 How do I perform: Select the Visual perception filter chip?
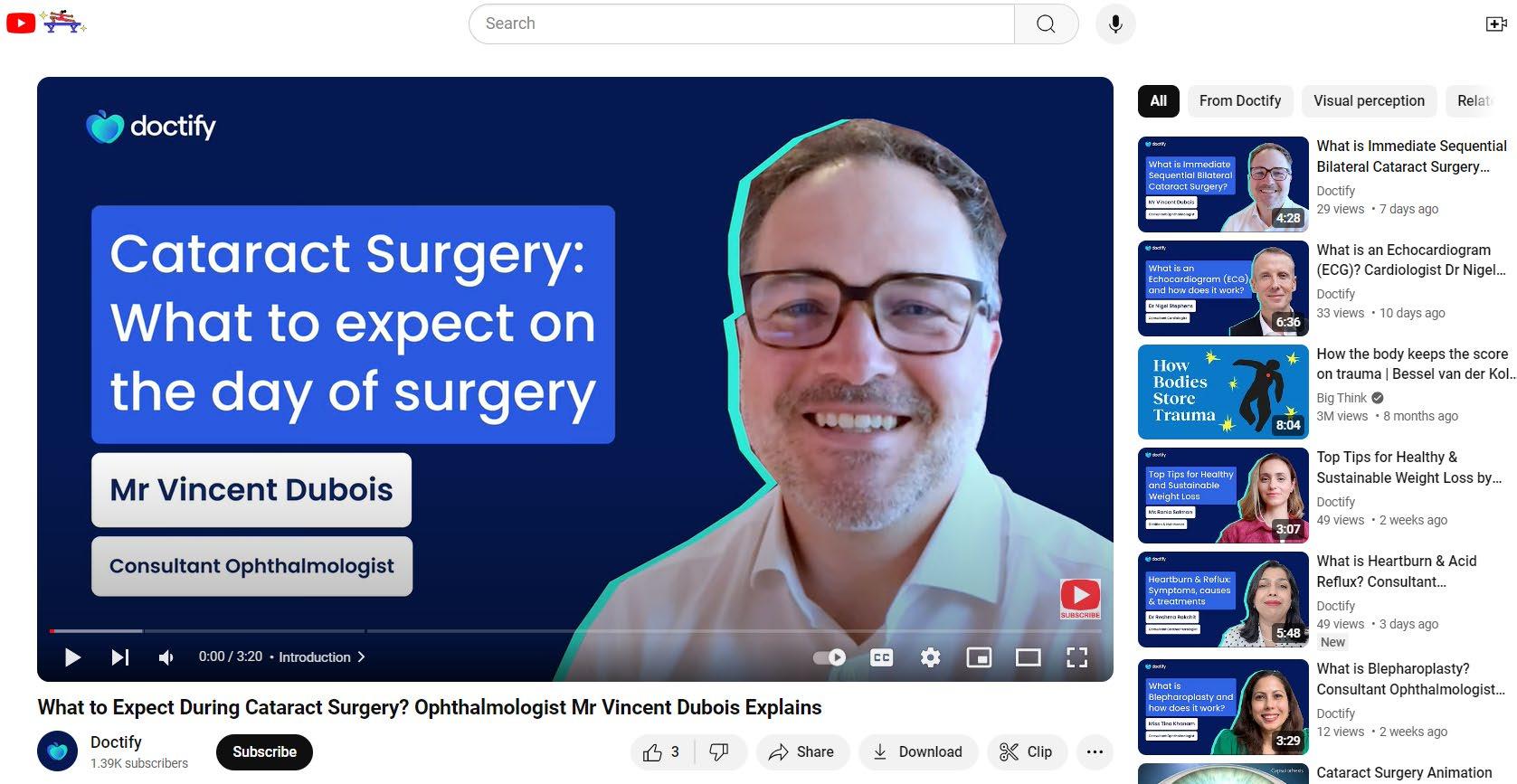pyautogui.click(x=1369, y=101)
